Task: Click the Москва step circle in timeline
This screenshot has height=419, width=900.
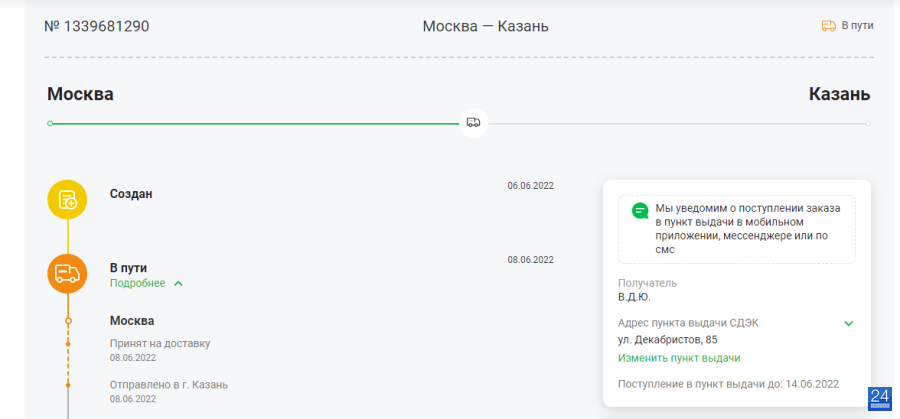Action: pos(68,321)
